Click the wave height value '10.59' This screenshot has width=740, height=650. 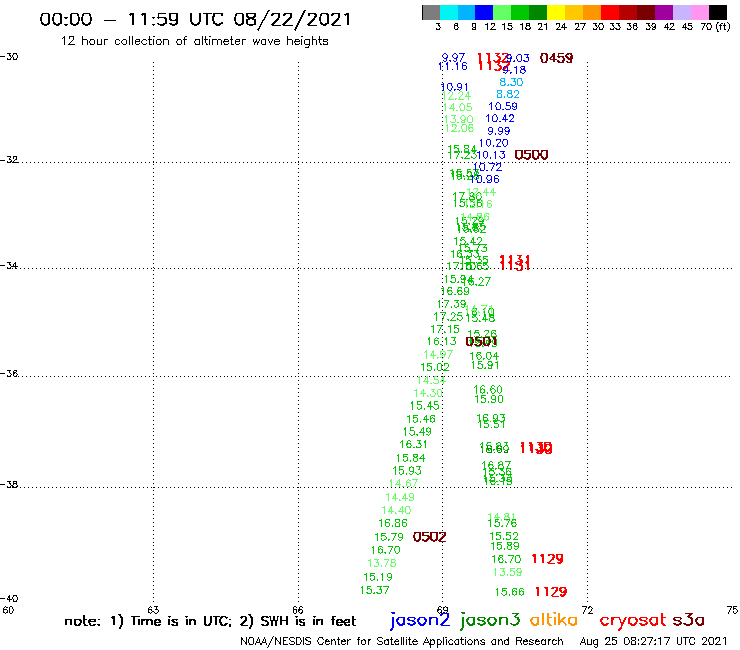click(503, 107)
